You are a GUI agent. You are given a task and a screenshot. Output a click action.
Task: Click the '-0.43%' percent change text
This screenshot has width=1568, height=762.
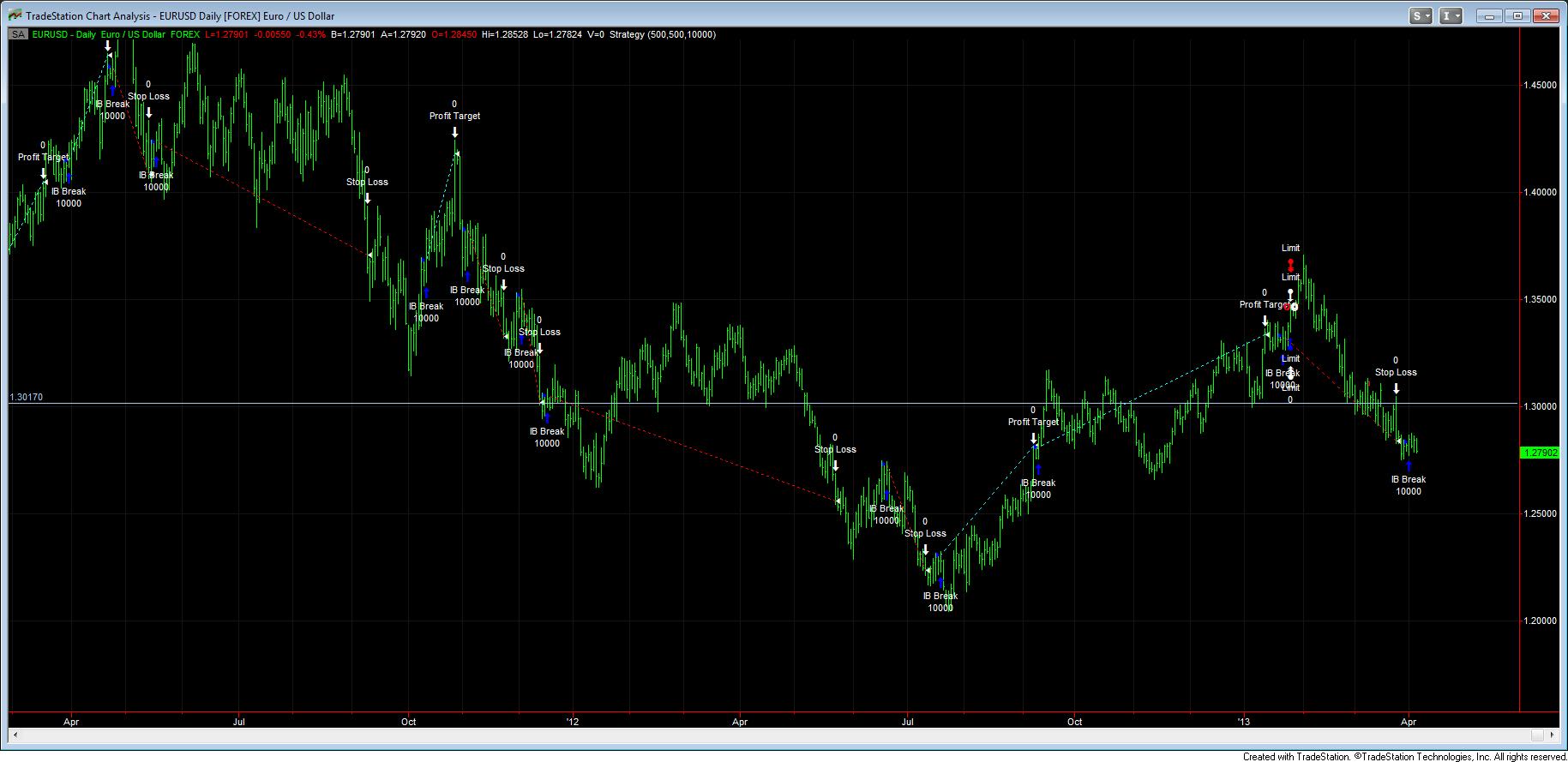[x=311, y=34]
